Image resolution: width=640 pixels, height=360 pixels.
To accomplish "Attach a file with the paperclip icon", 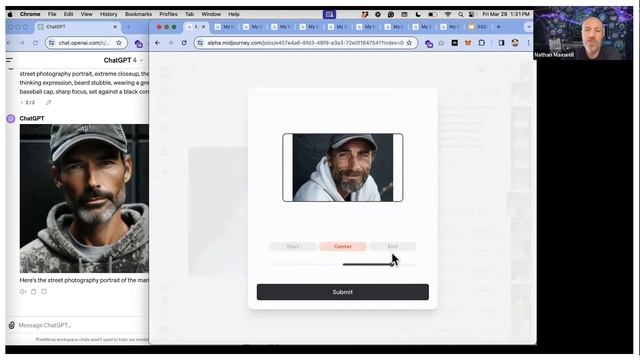I will coord(11,325).
